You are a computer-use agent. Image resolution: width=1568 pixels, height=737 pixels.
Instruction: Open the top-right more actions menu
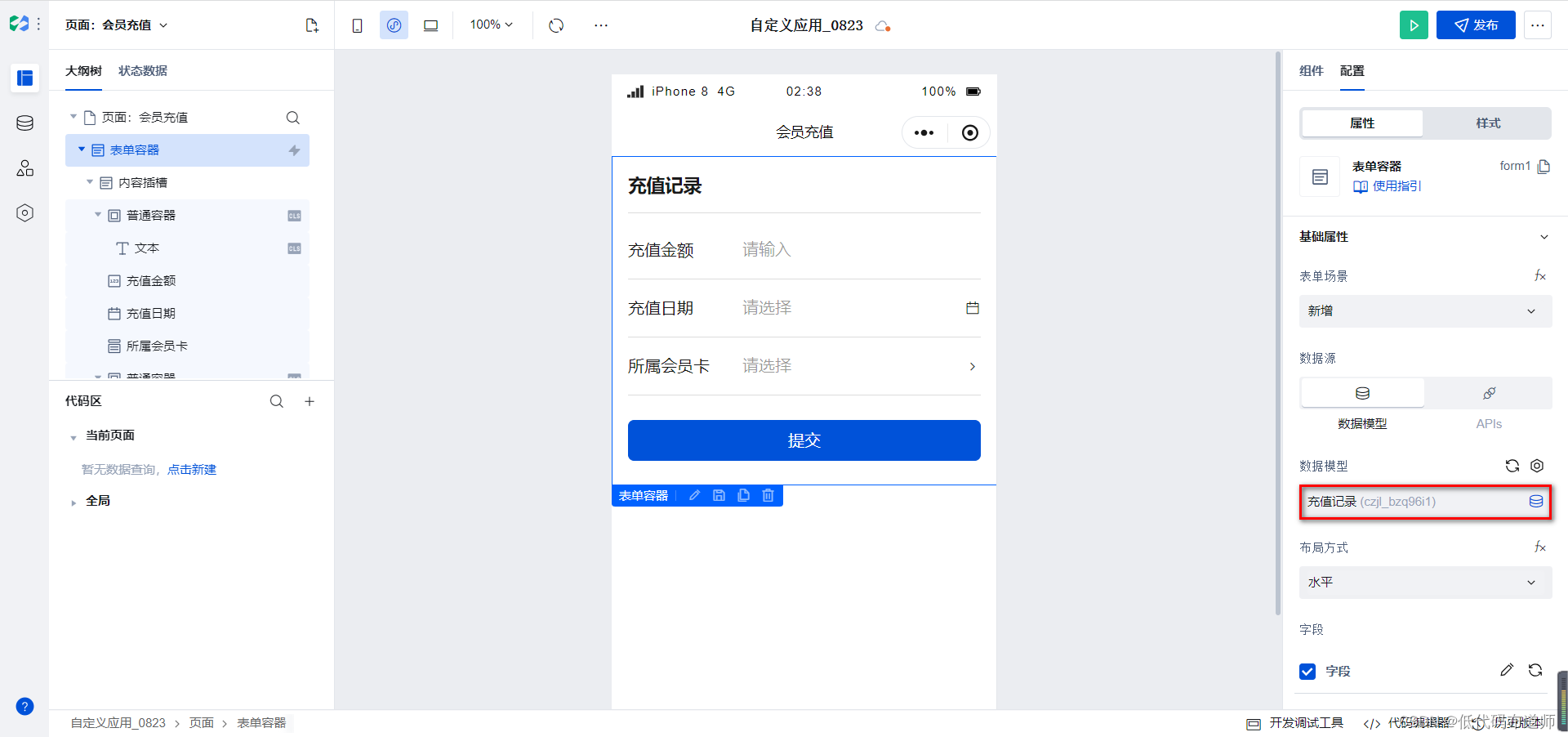tap(1538, 25)
